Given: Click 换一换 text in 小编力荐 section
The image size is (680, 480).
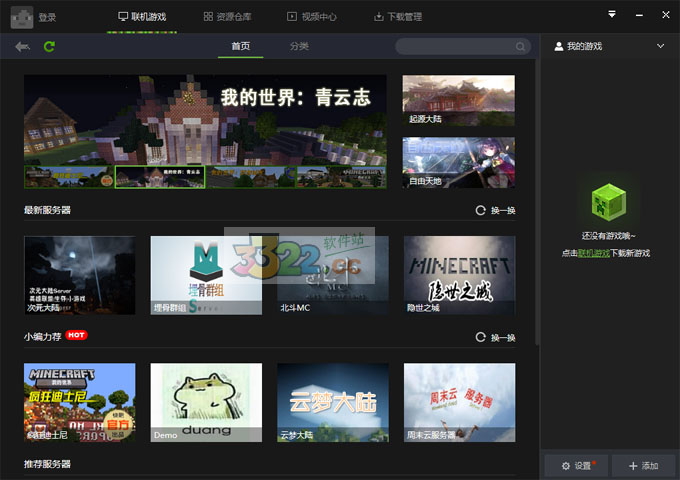Looking at the screenshot, I should (503, 337).
